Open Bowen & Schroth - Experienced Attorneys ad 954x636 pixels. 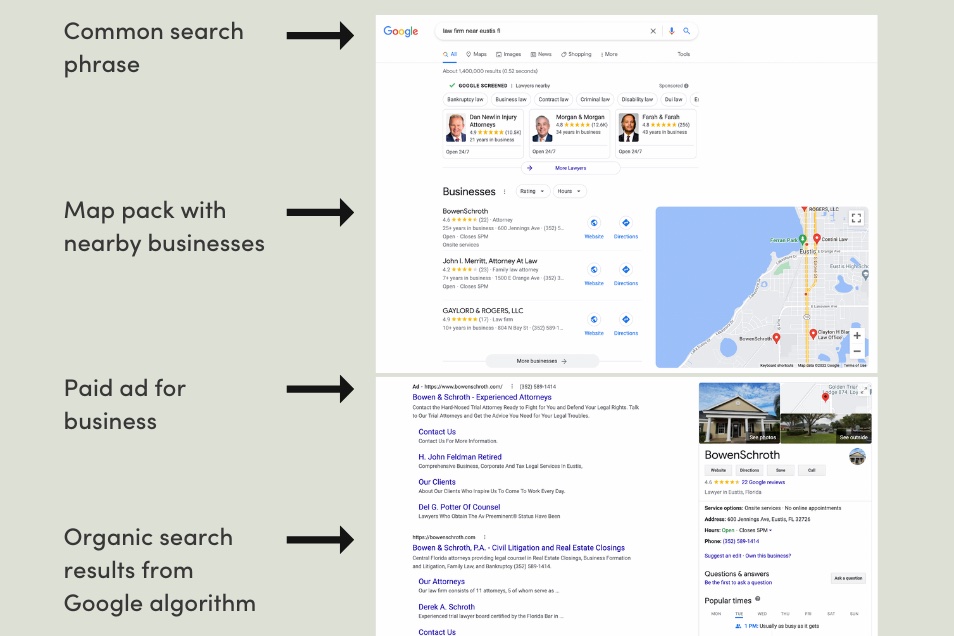(482, 397)
